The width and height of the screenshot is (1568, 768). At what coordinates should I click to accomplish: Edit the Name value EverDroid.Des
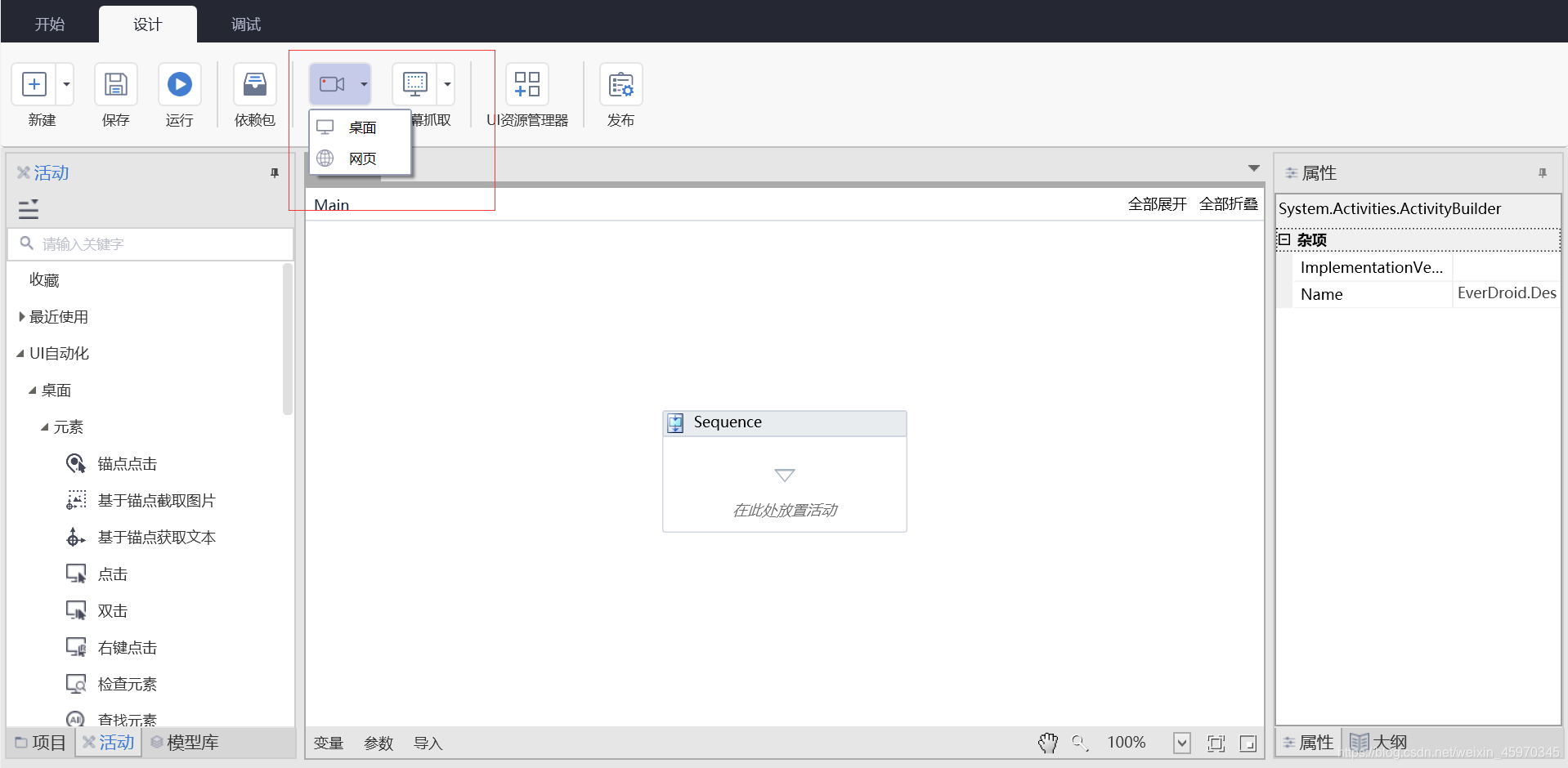click(1506, 293)
